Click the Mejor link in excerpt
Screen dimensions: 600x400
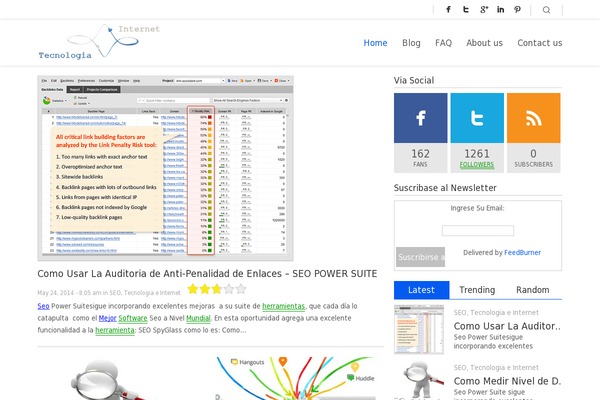point(108,318)
